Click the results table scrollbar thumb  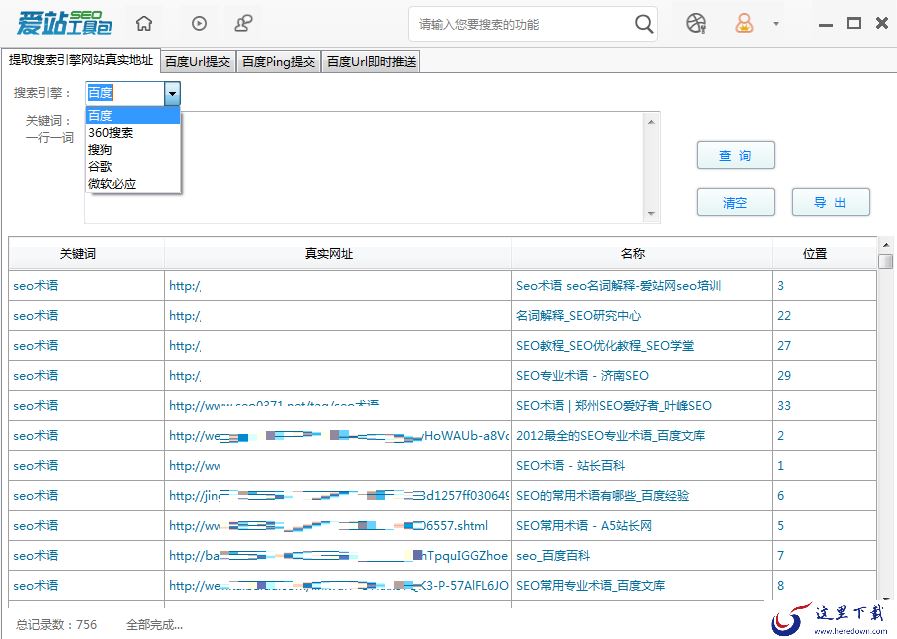[x=886, y=261]
